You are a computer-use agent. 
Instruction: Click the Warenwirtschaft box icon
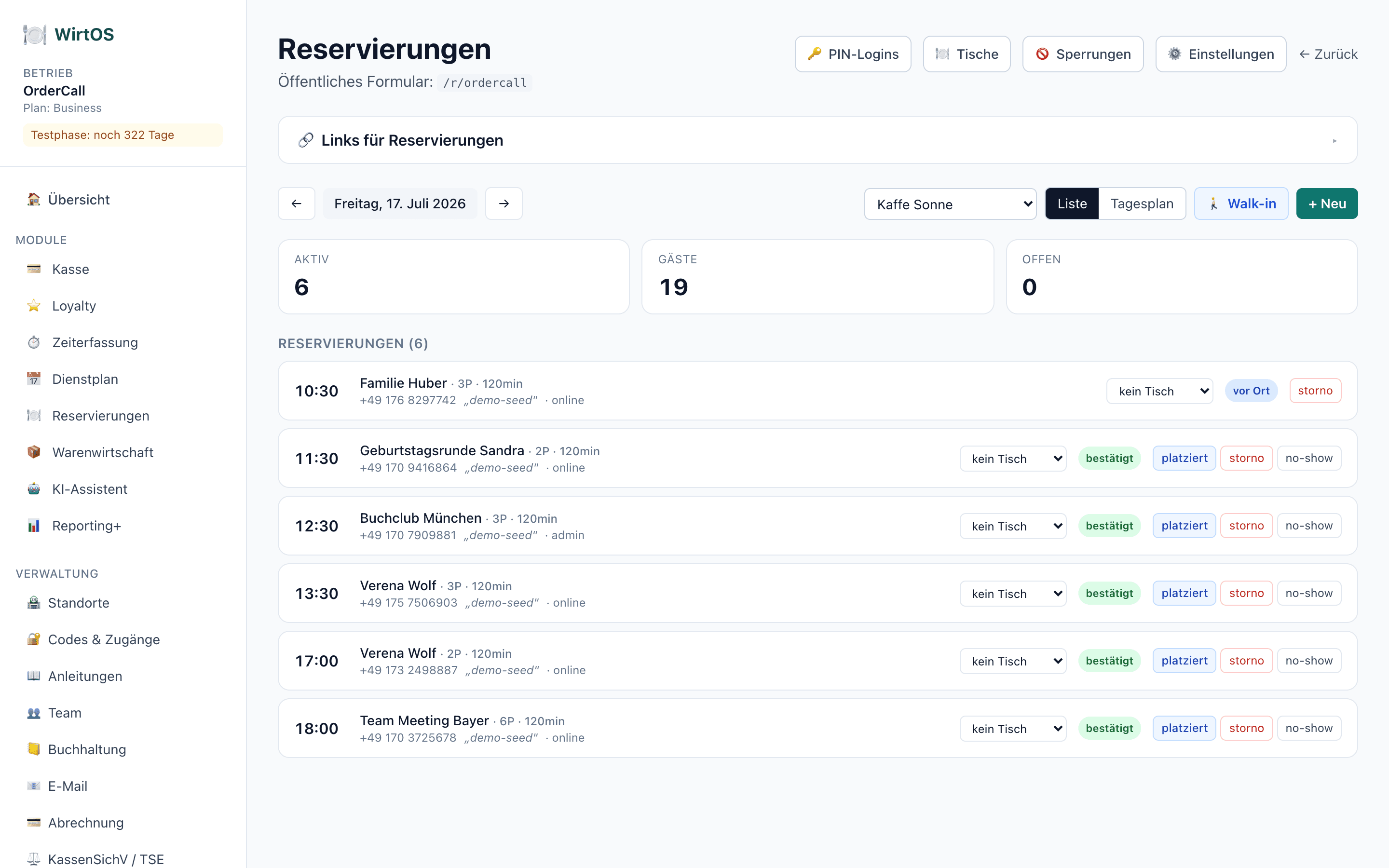pyautogui.click(x=34, y=452)
